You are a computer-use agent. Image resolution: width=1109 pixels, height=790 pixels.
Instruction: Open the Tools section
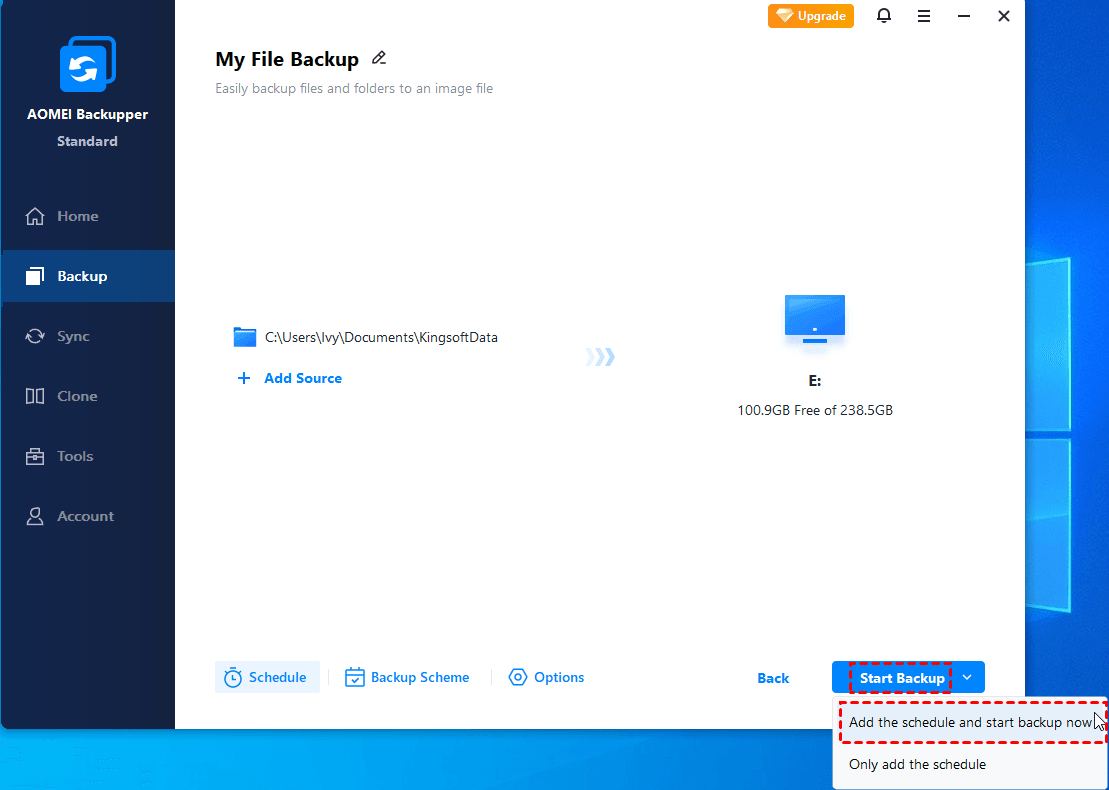pos(75,456)
